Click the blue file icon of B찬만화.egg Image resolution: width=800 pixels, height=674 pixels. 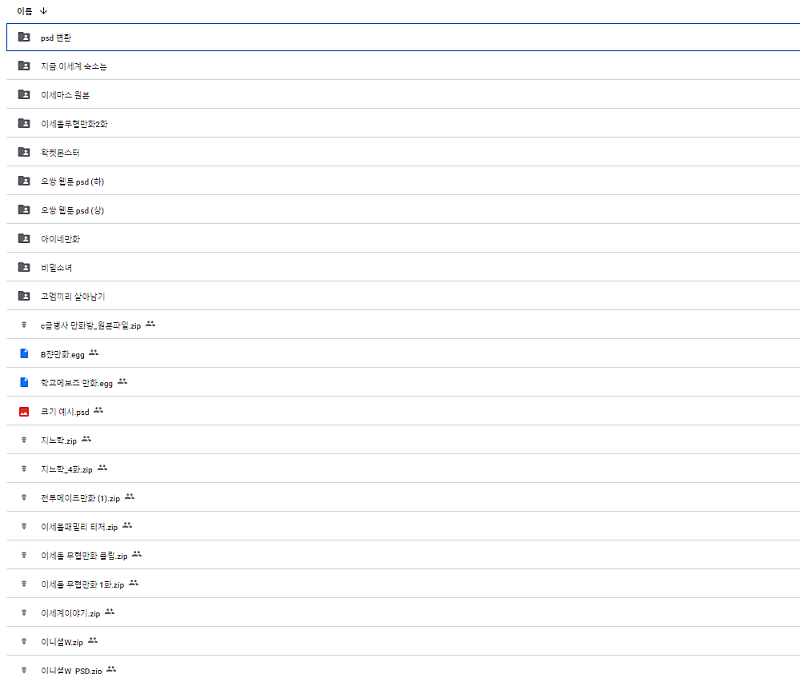point(24,353)
